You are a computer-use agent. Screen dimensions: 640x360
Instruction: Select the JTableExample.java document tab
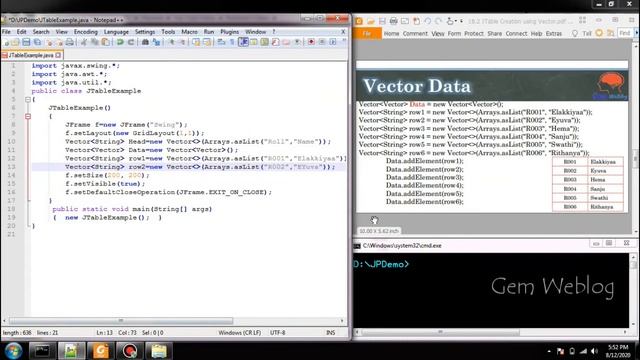point(31,55)
